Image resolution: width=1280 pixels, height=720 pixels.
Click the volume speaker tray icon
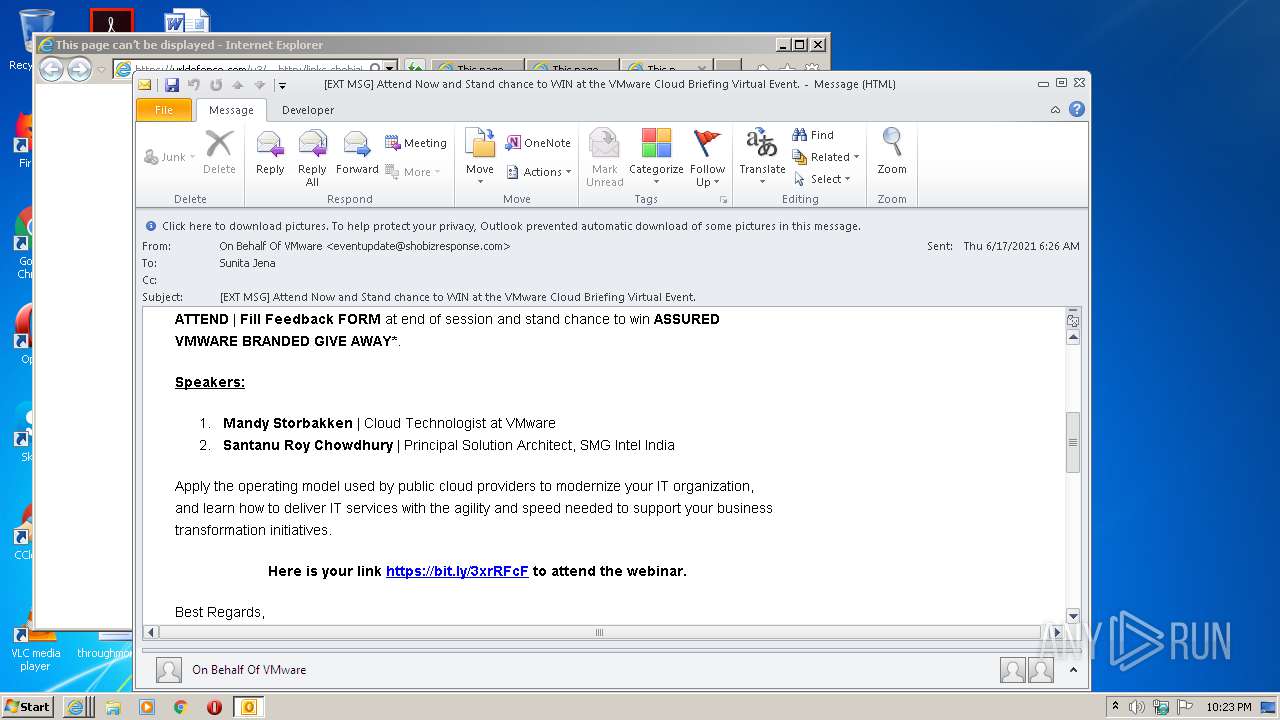1136,707
